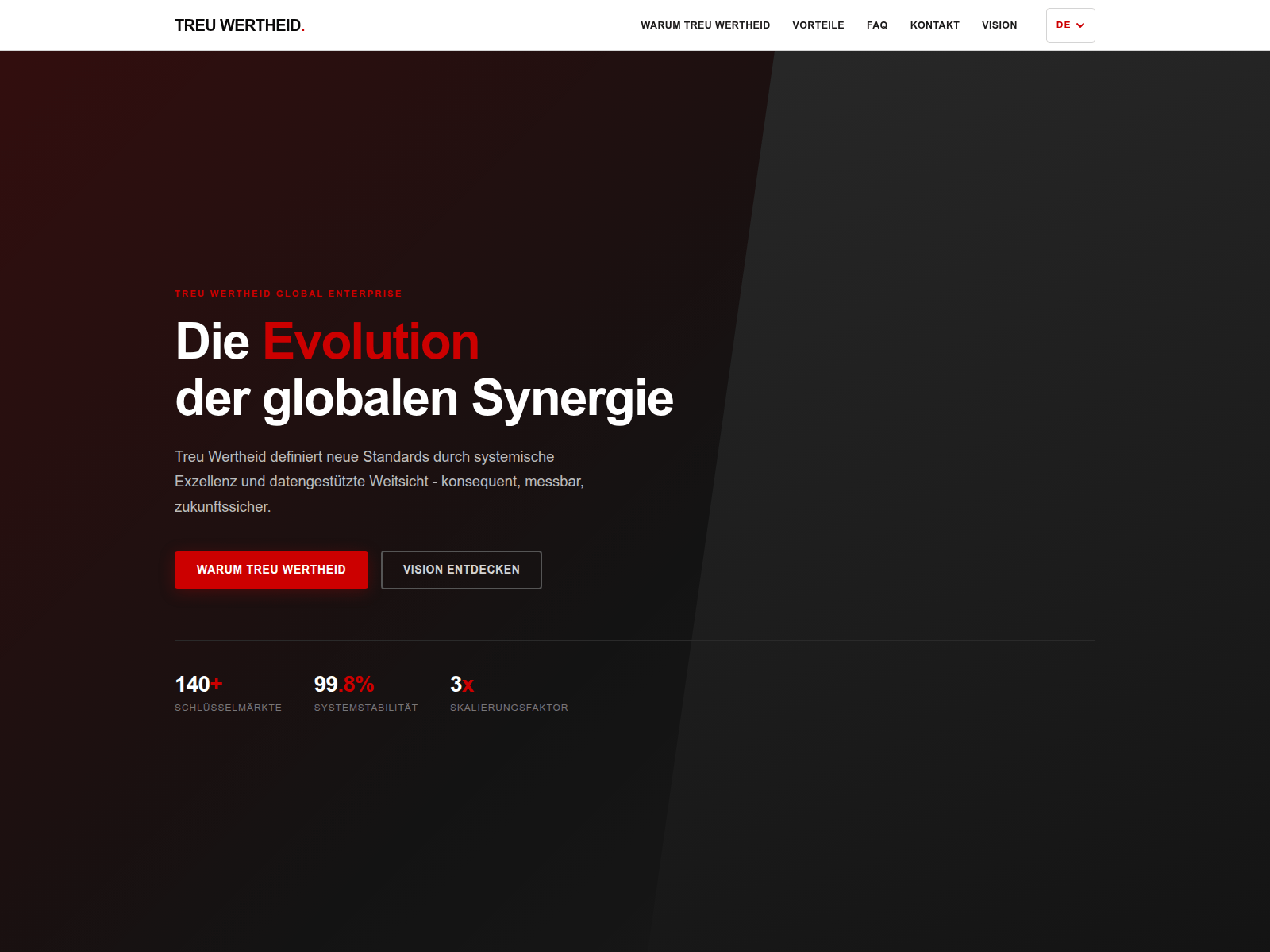Click the red word 'Evolution' in headline
The height and width of the screenshot is (952, 1270).
(x=371, y=342)
